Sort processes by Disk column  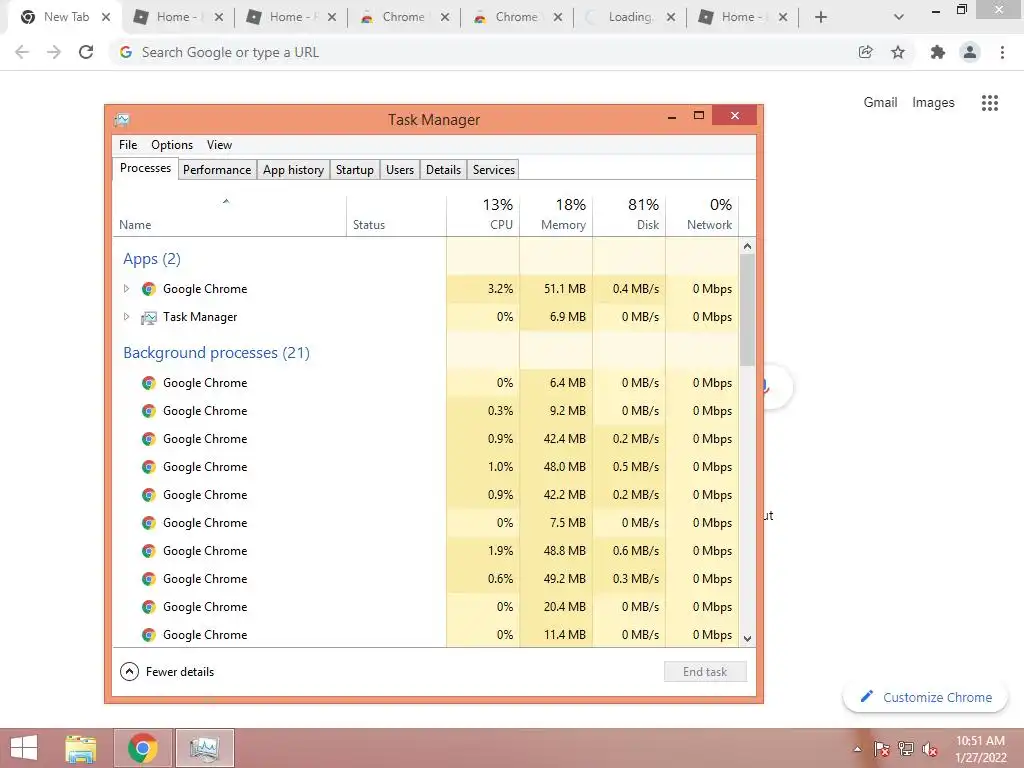(x=630, y=215)
